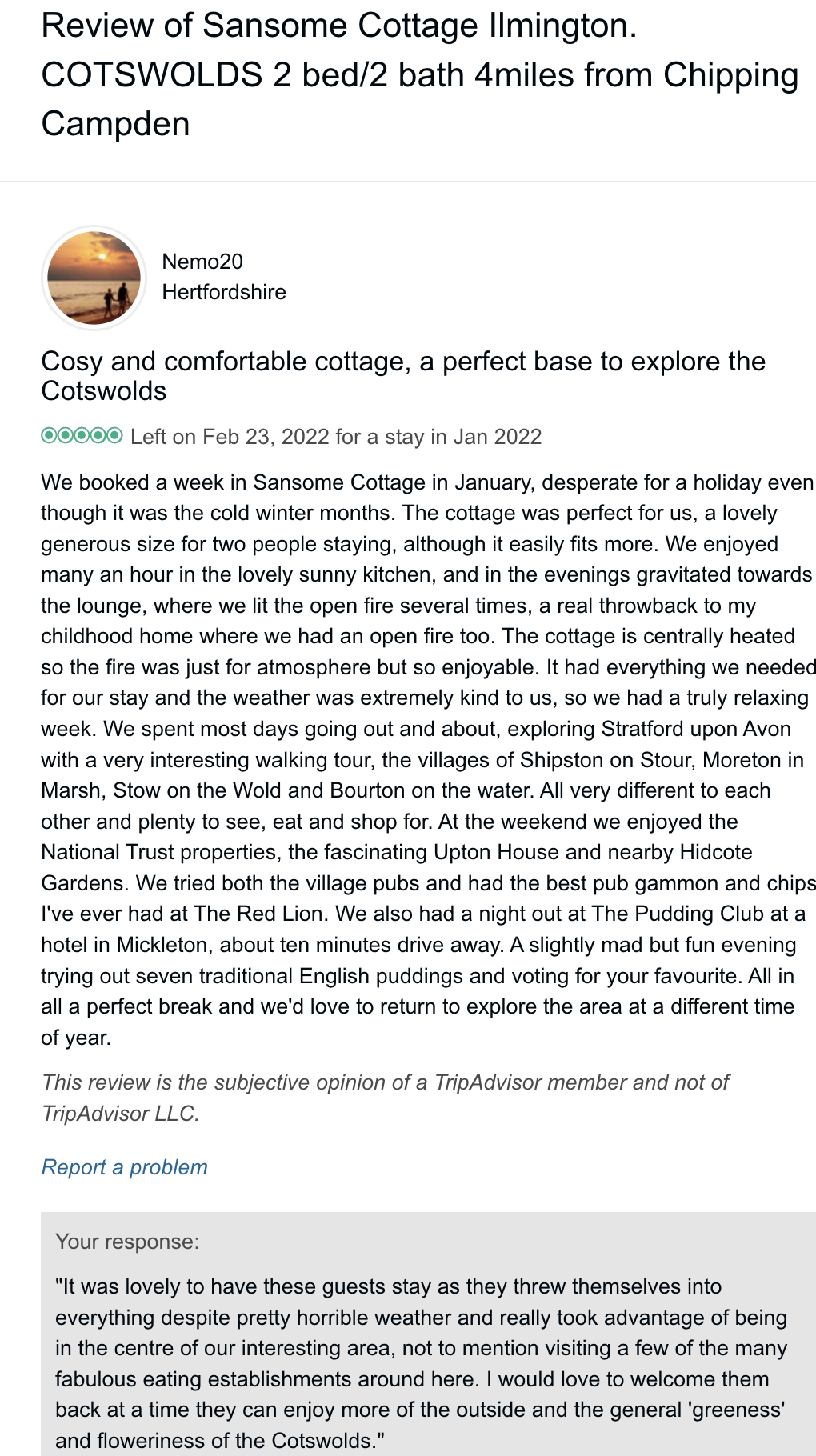Click the Cosy and comfortable cottage review title
Image resolution: width=816 pixels, height=1456 pixels.
(403, 375)
